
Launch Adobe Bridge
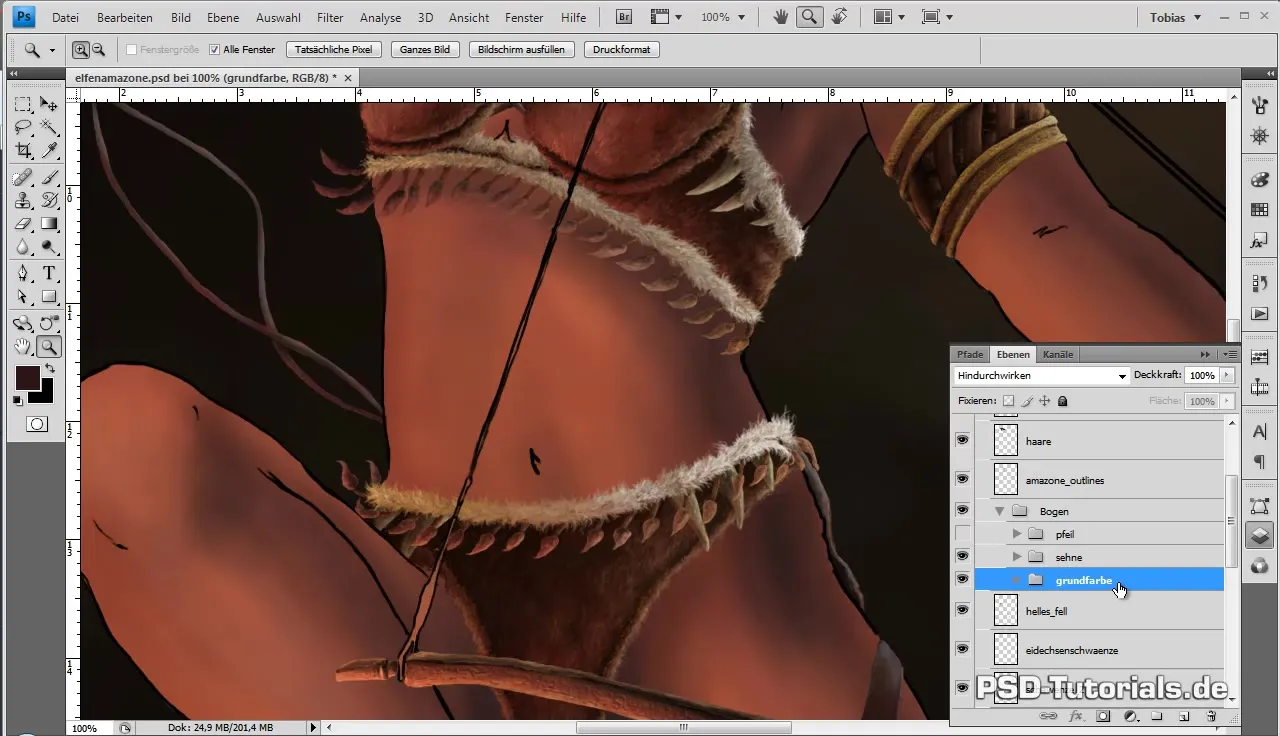click(x=624, y=17)
